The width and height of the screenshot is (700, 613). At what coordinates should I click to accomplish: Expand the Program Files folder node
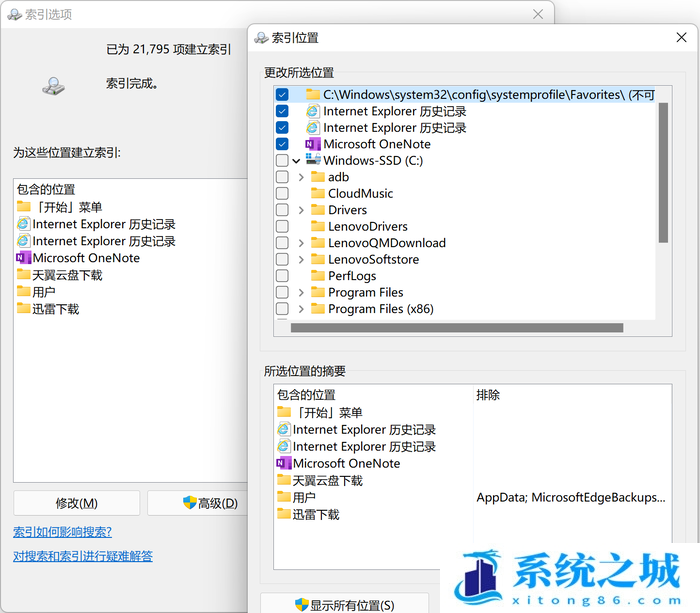(301, 293)
